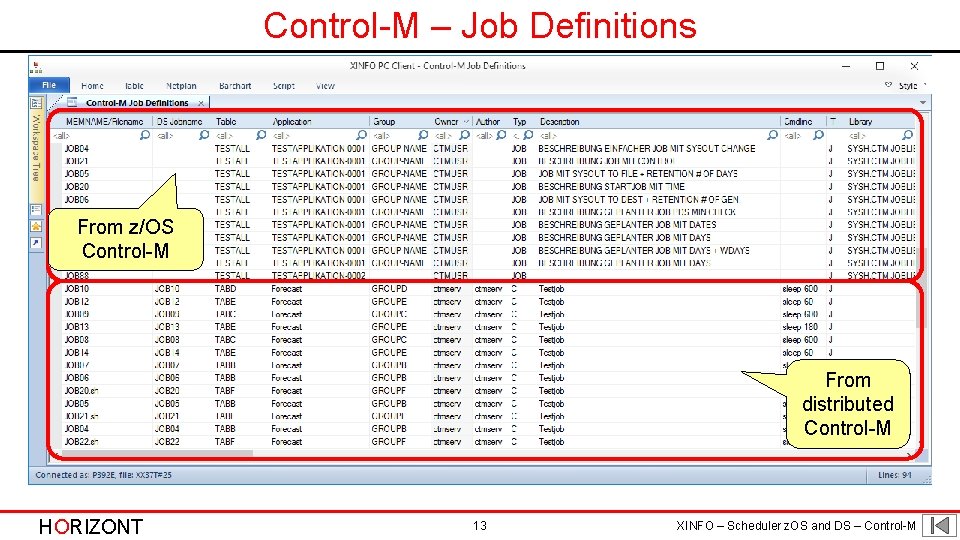Click the Owner column sort dropdown arrow
The image size is (960, 540).
[466, 121]
